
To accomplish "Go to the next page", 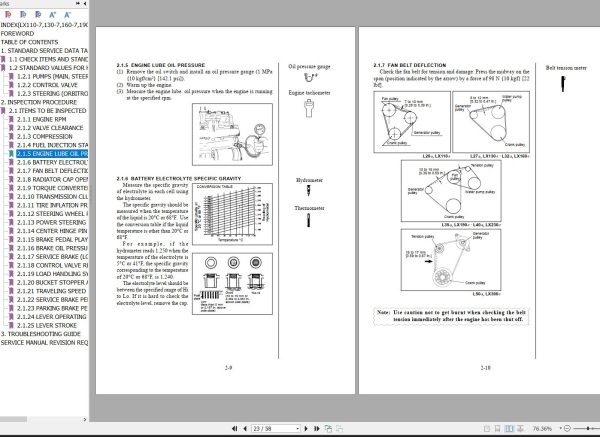I will 306,429.
